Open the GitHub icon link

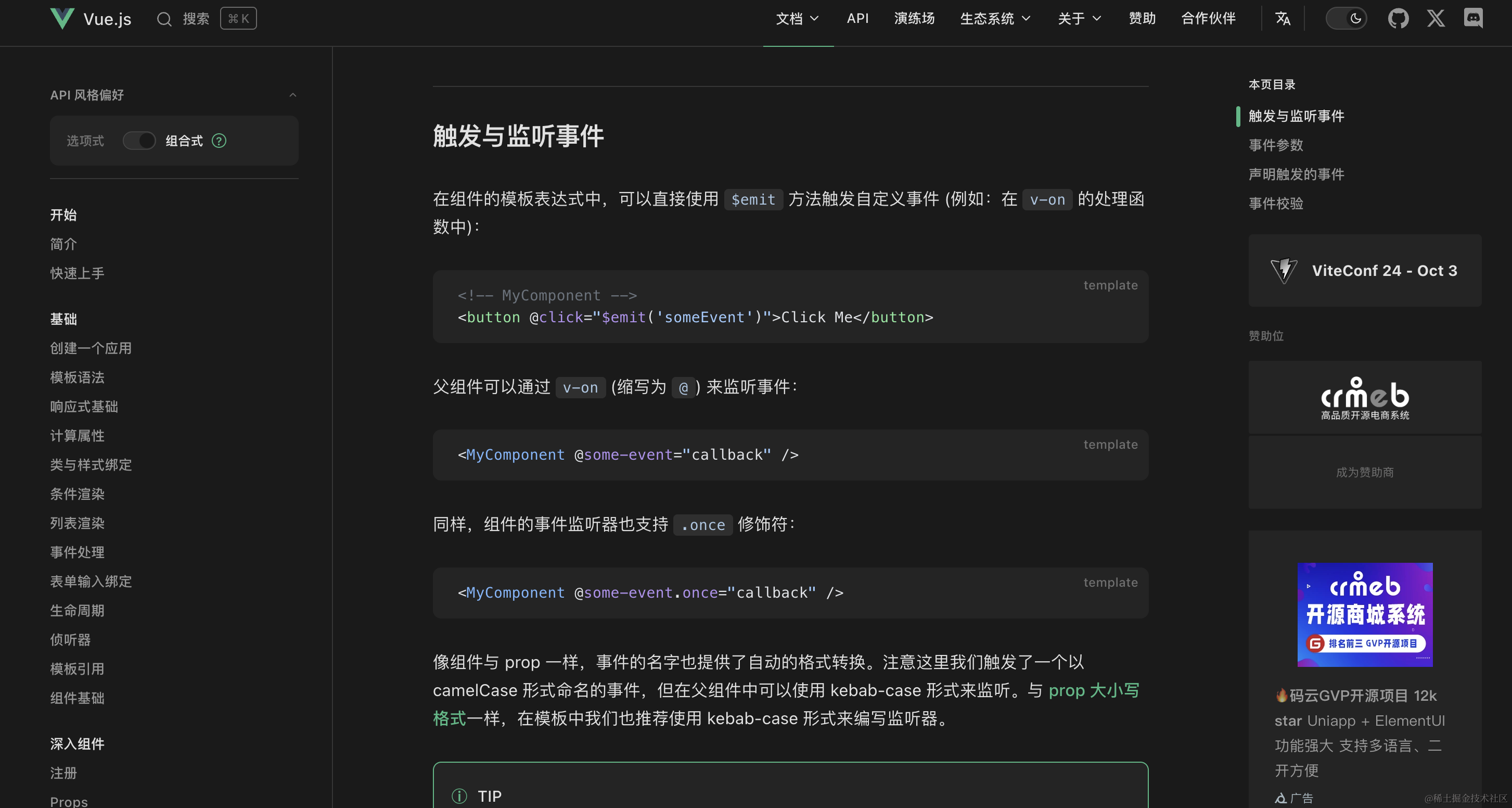1398,19
